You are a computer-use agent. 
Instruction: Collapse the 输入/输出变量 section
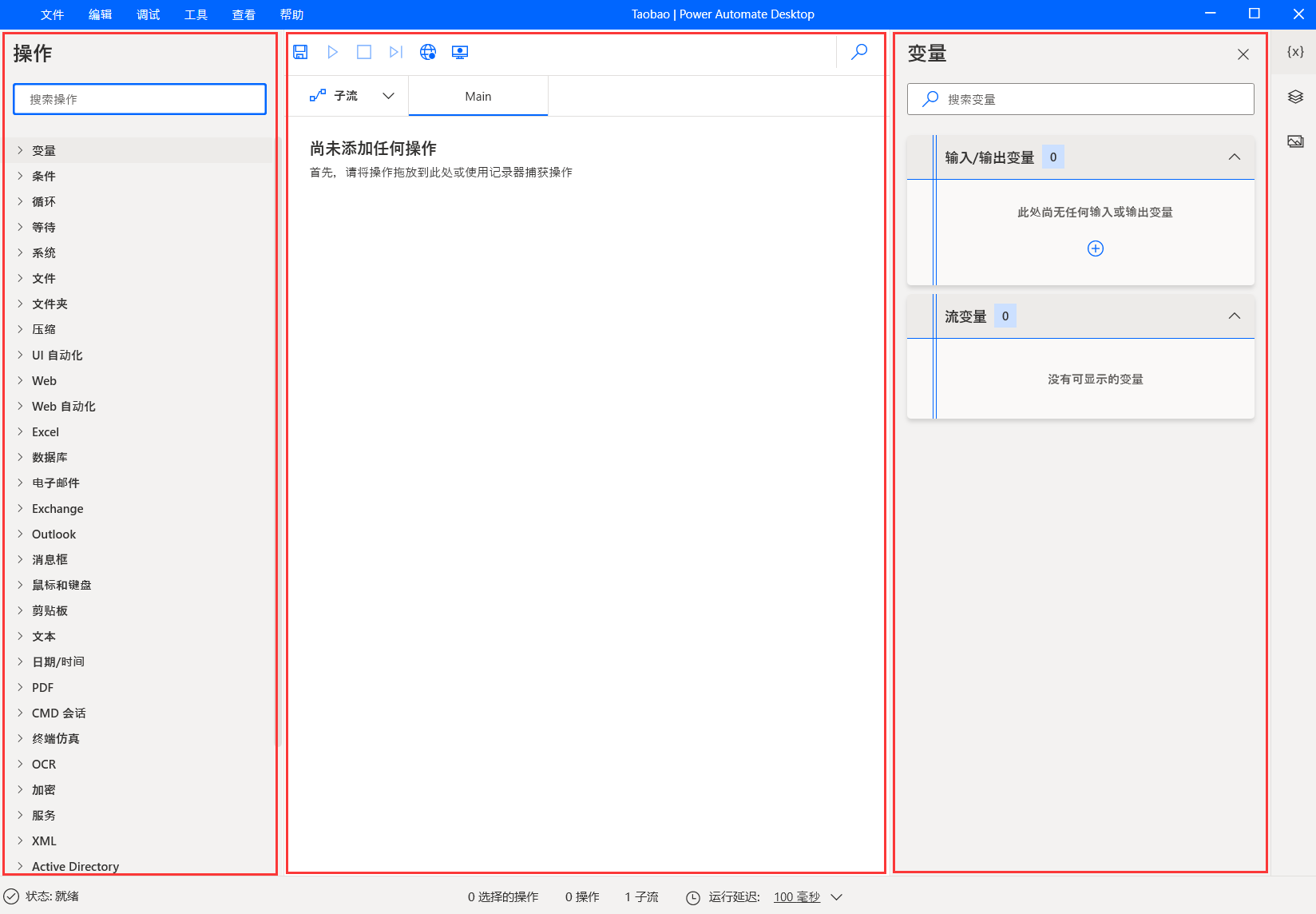1235,157
